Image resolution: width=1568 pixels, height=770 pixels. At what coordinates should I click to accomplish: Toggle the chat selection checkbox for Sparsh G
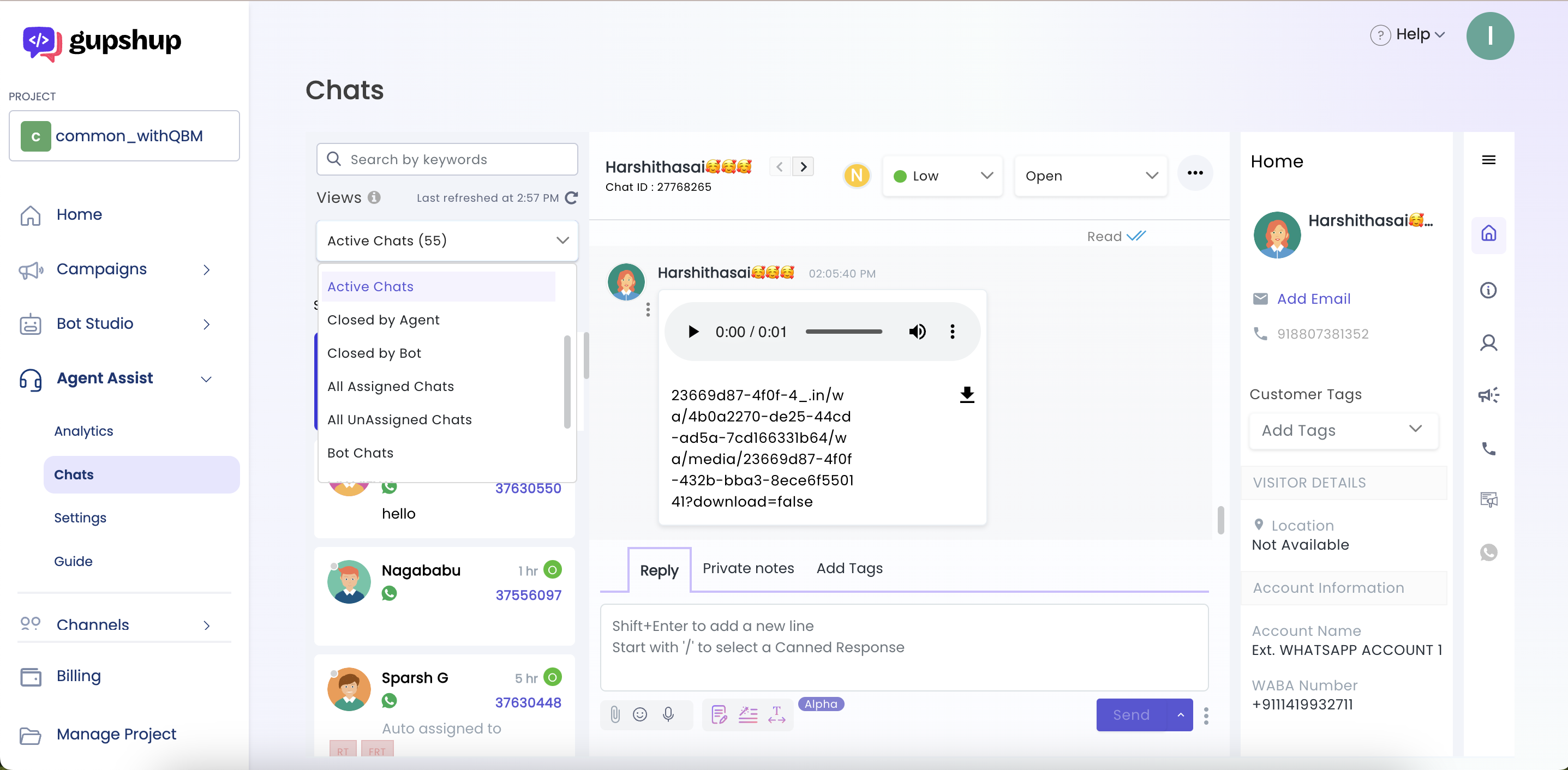pos(336,675)
